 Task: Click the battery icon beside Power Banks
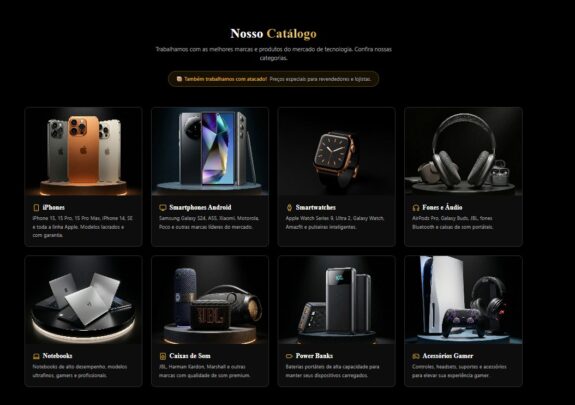[x=289, y=356]
